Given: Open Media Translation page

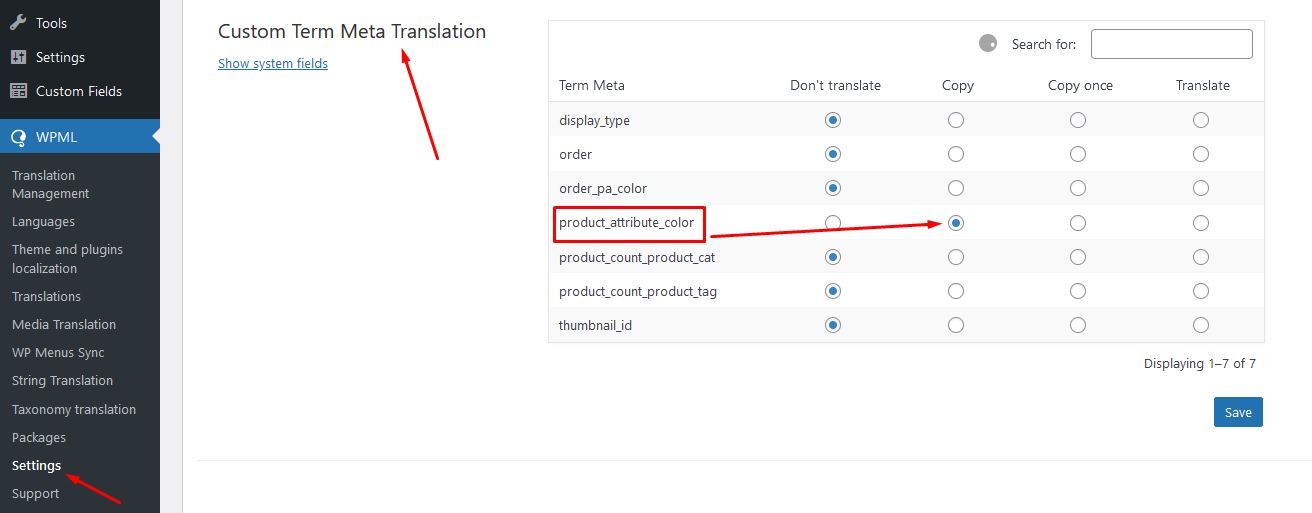Looking at the screenshot, I should coord(64,324).
